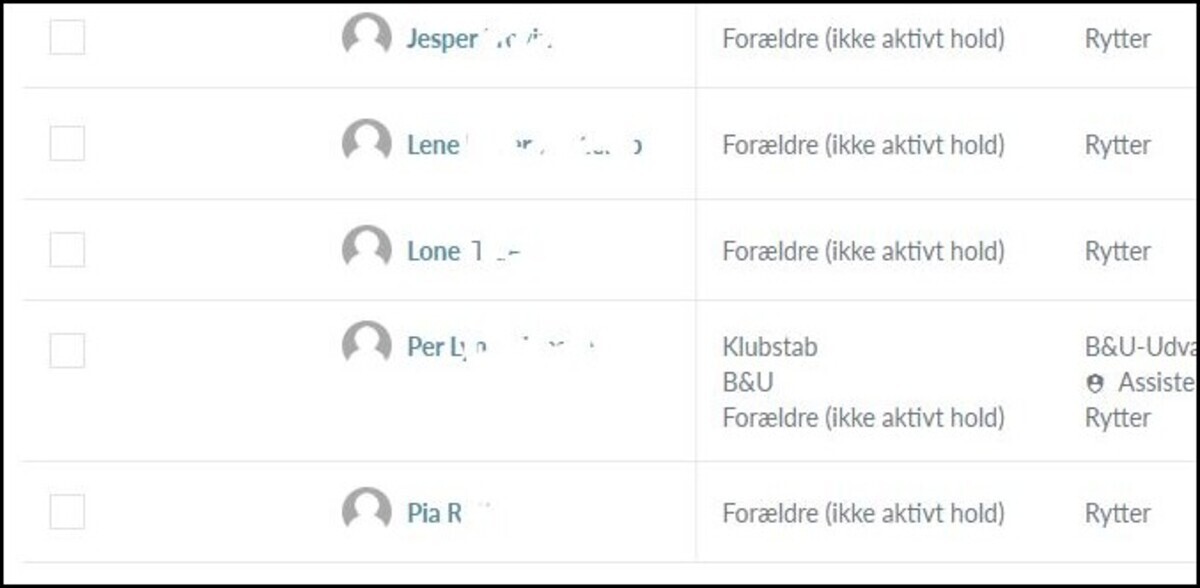
Task: Select the checkbox beside Lene
Action: tap(67, 144)
